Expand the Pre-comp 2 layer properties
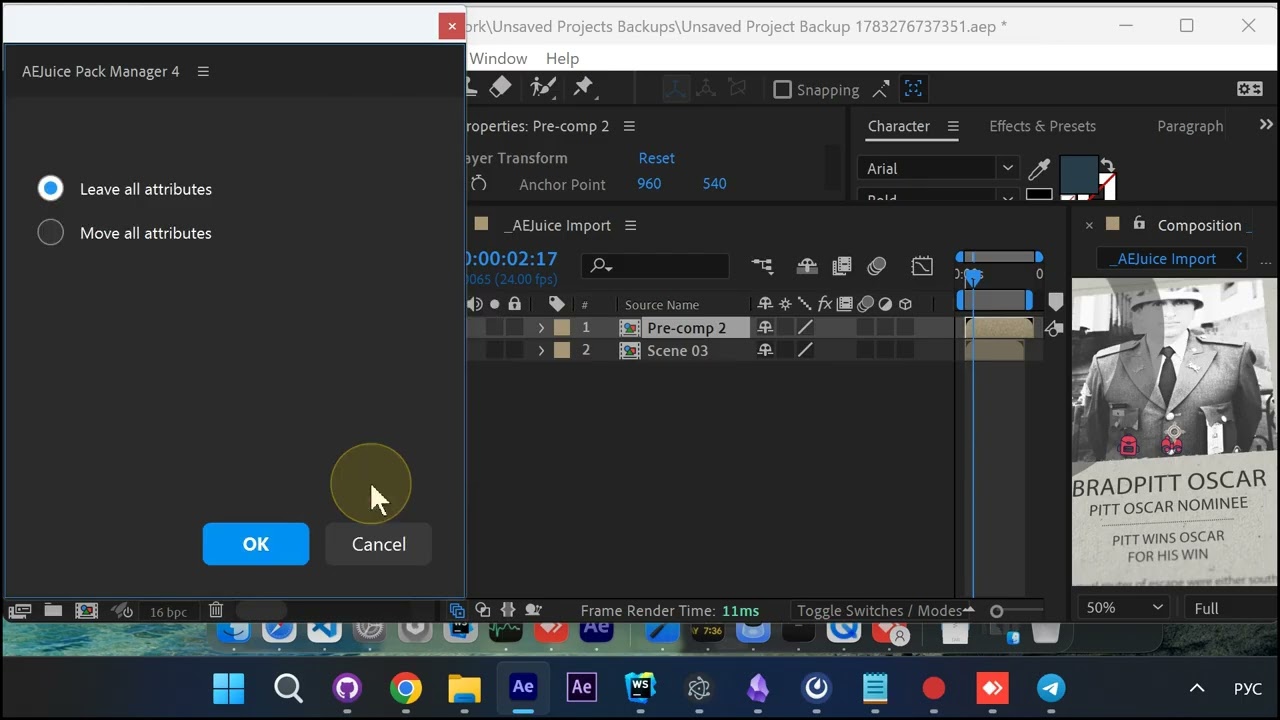Image resolution: width=1280 pixels, height=720 pixels. tap(541, 327)
